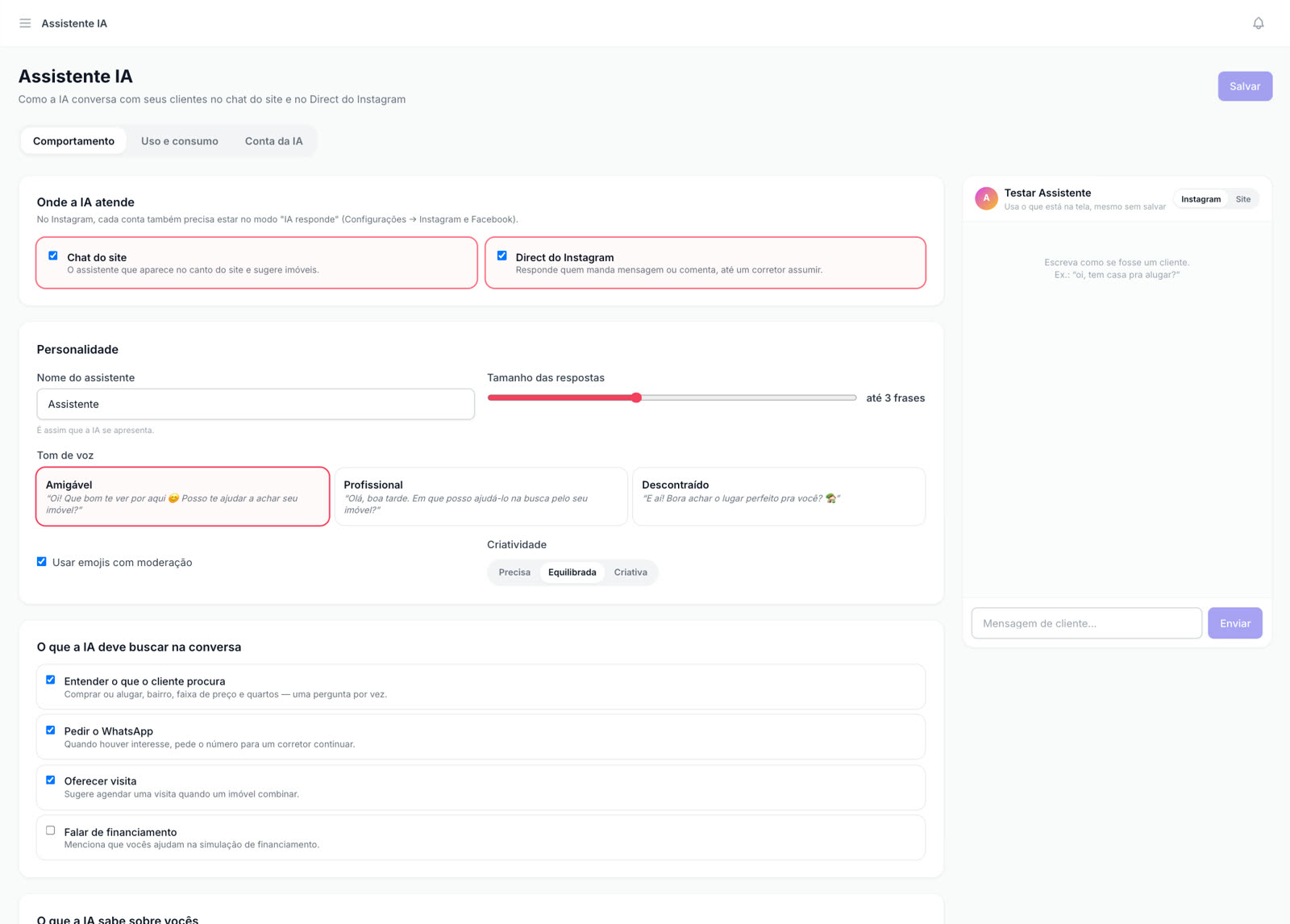The height and width of the screenshot is (924, 1290).
Task: Toggle the Direct do Instagram checkbox
Action: 502,256
